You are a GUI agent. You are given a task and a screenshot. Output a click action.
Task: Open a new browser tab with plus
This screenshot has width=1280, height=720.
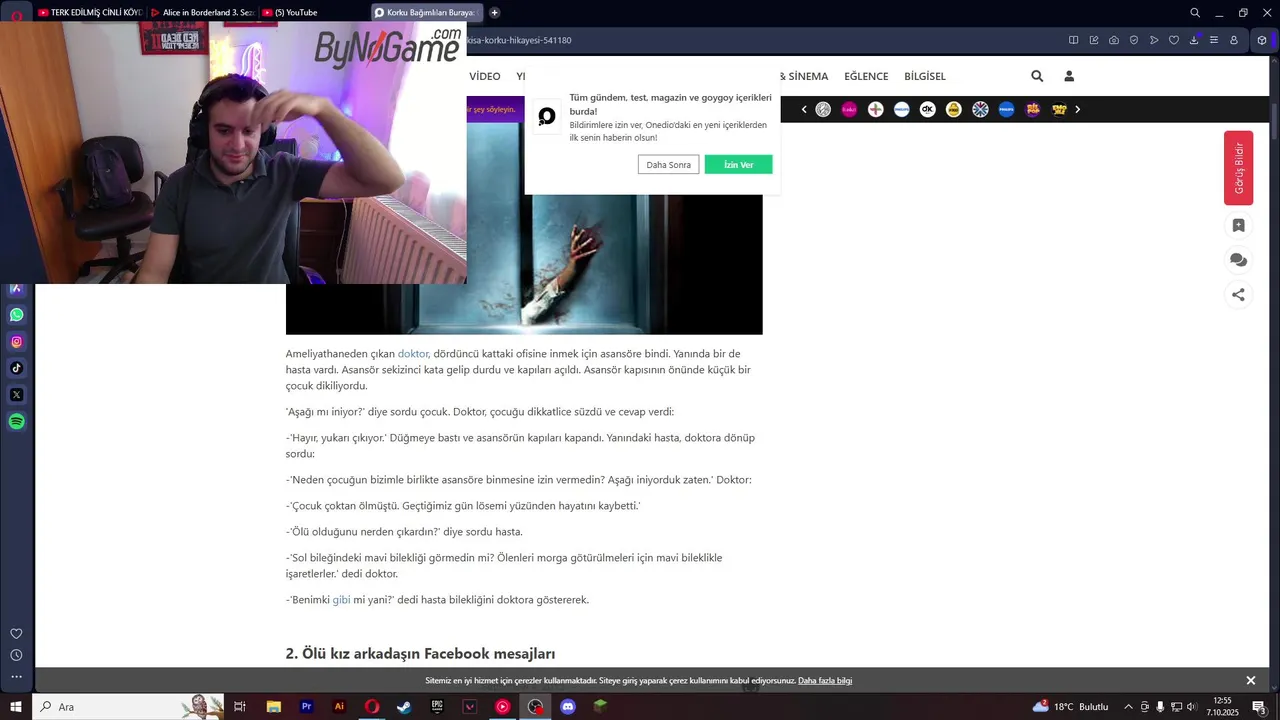coord(494,13)
